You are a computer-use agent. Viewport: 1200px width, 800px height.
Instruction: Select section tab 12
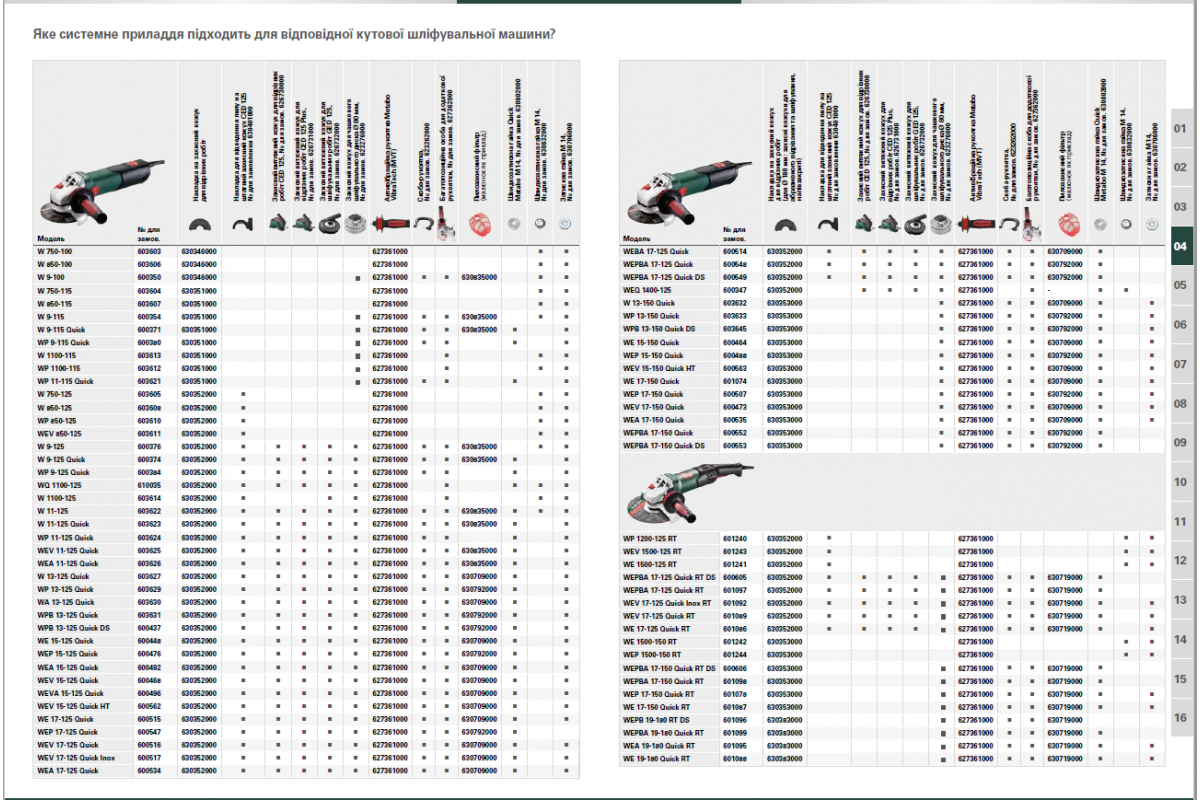point(1180,560)
